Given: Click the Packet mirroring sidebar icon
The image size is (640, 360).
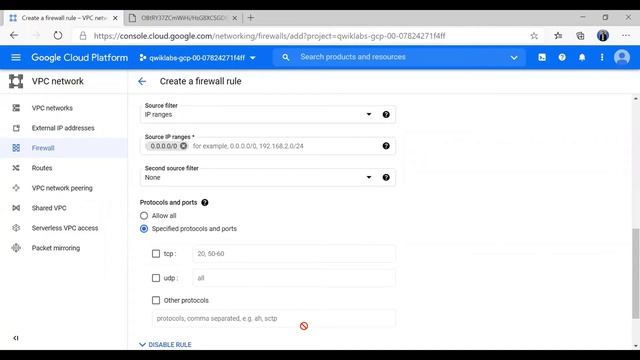Looking at the screenshot, I should point(16,248).
